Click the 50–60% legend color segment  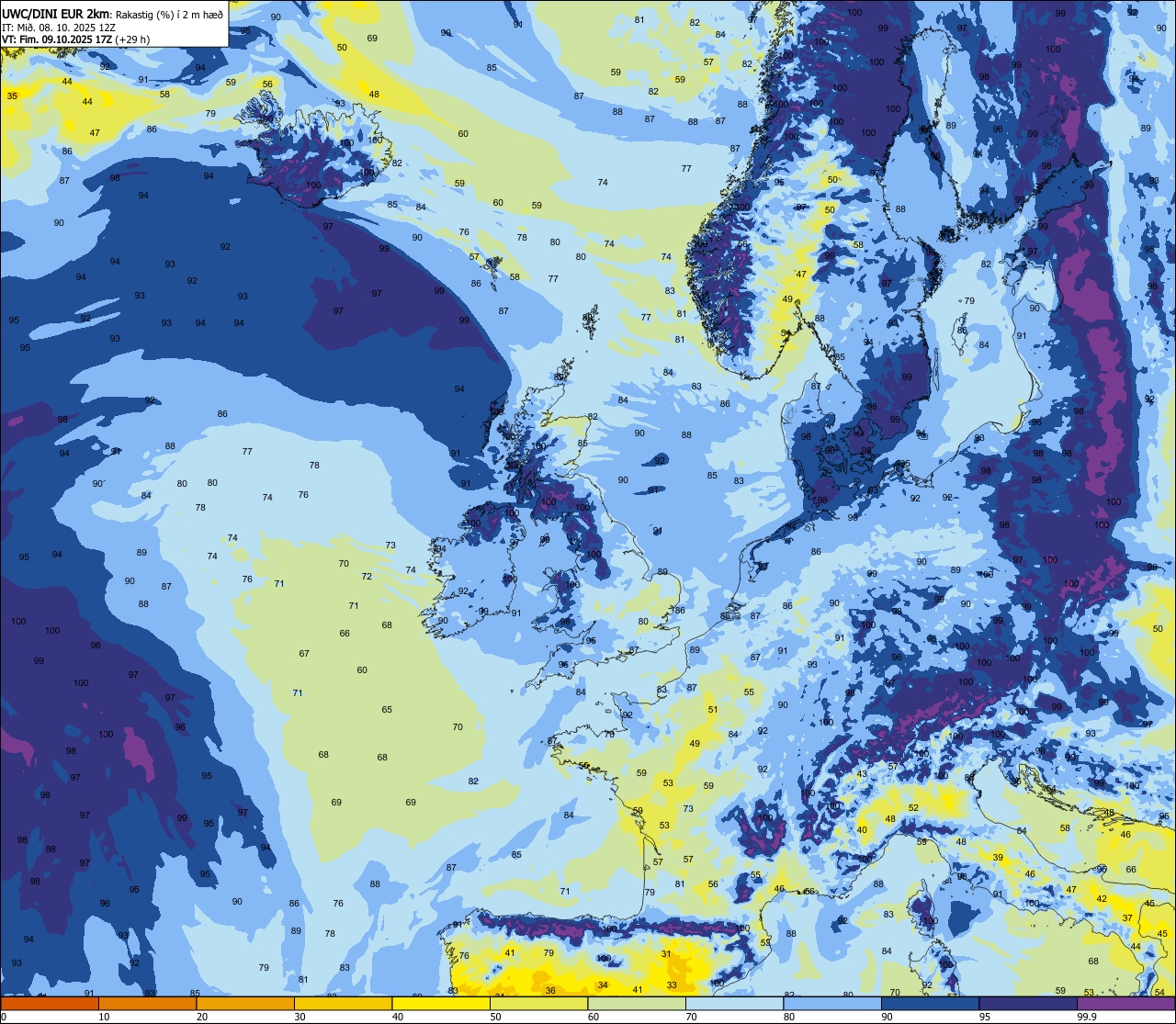(x=538, y=1004)
